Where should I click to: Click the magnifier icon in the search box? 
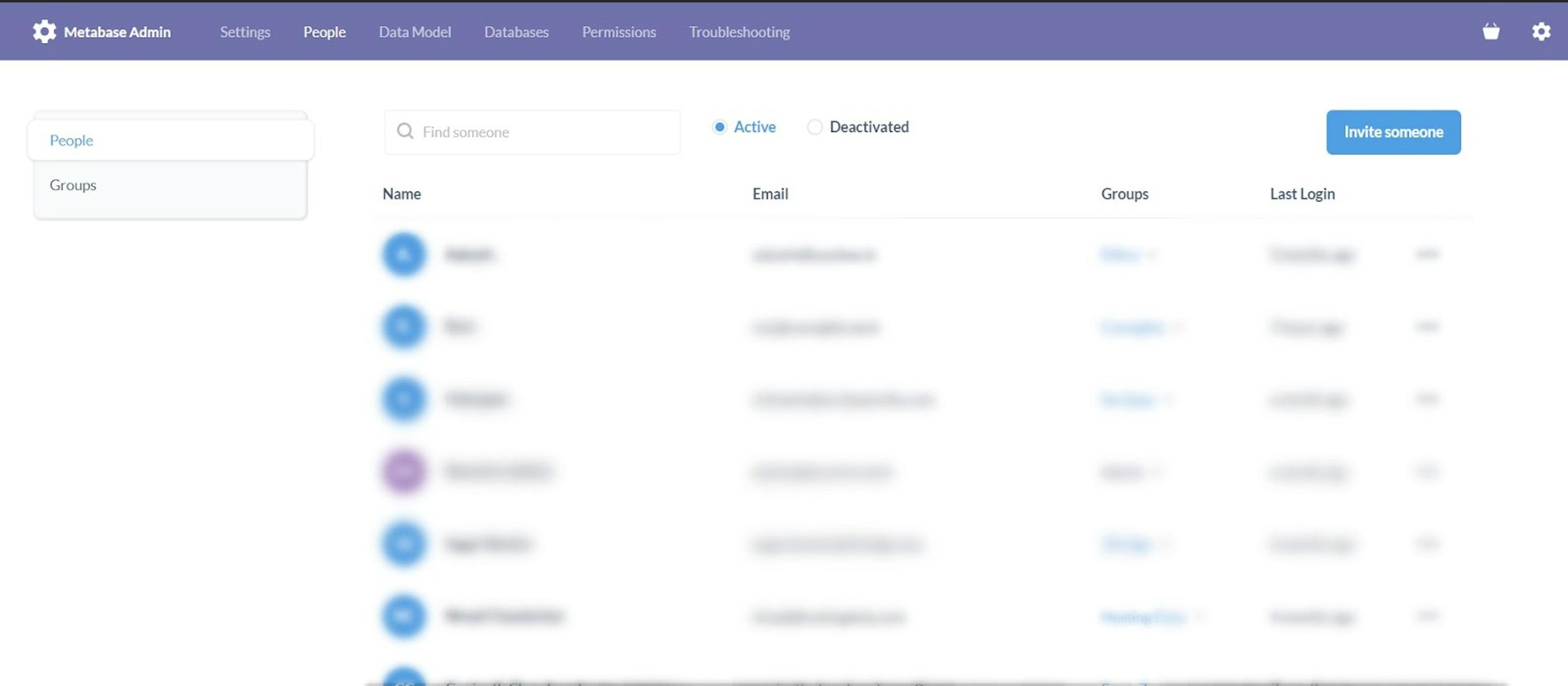pos(405,131)
